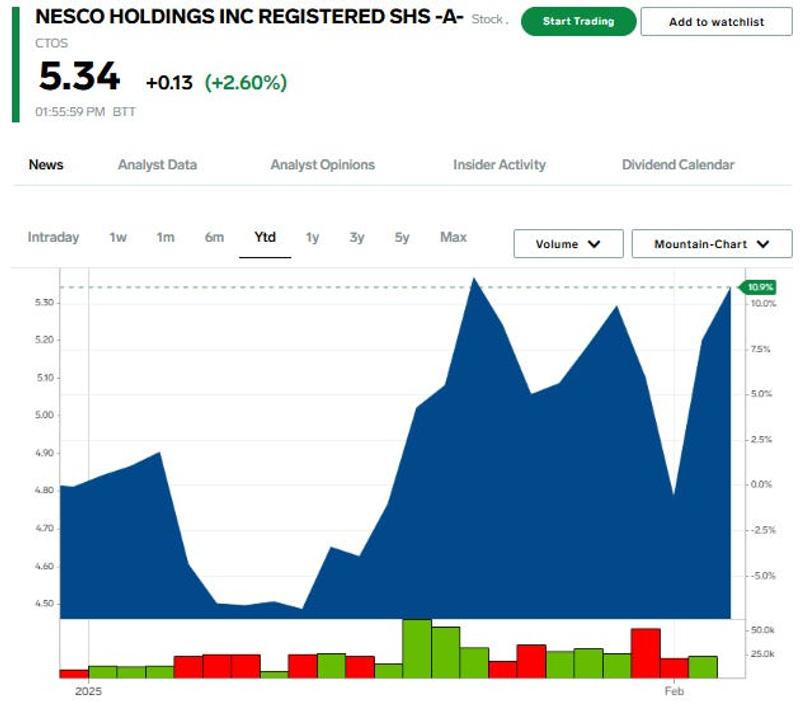800x711 pixels.
Task: Click the 01:55:59 PM BTT timestamp
Action: 86,112
